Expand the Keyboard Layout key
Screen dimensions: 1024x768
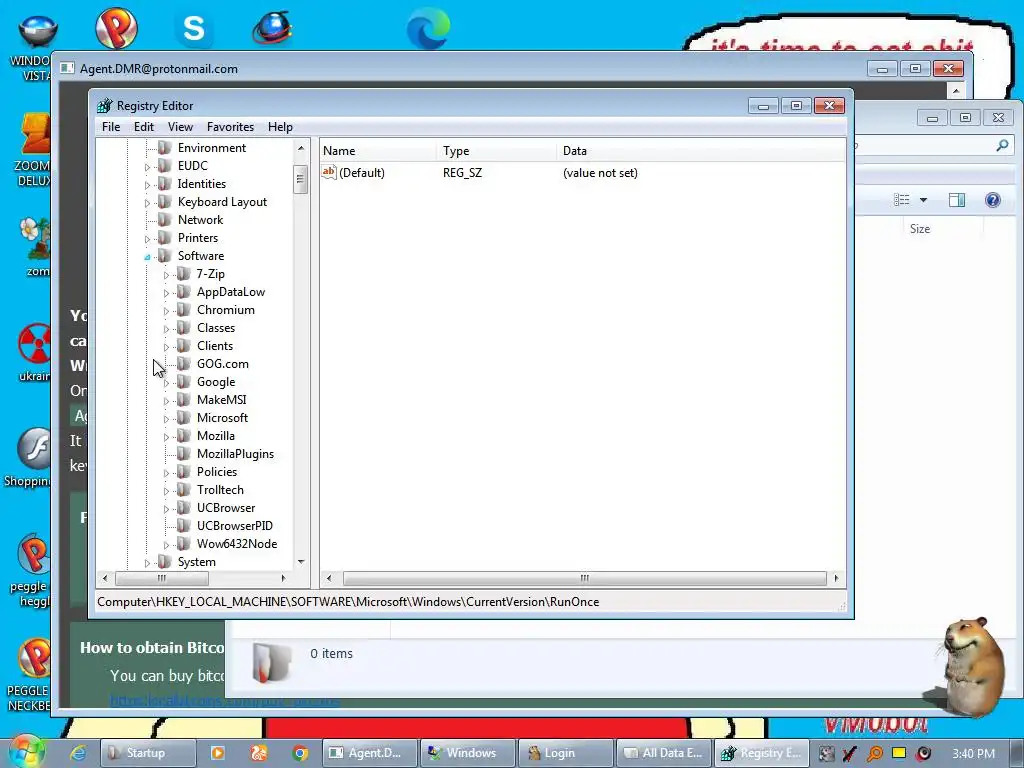147,203
